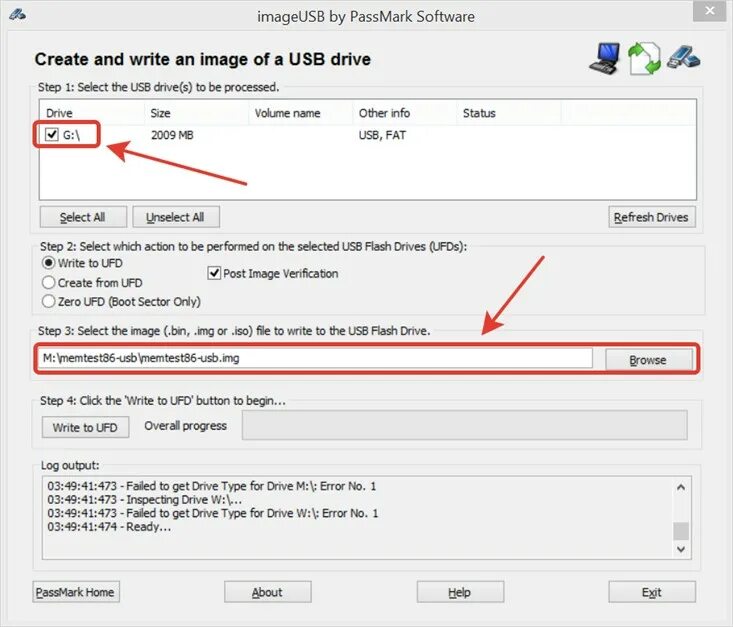
Task: Click the USB flash drive icon in header
Action: (x=683, y=57)
